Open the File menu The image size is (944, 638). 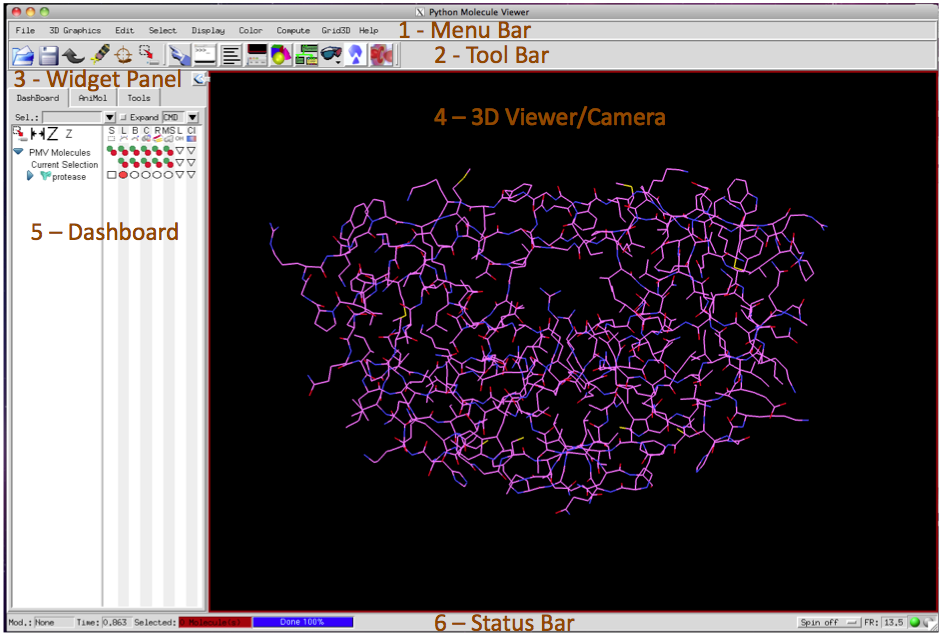[25, 30]
